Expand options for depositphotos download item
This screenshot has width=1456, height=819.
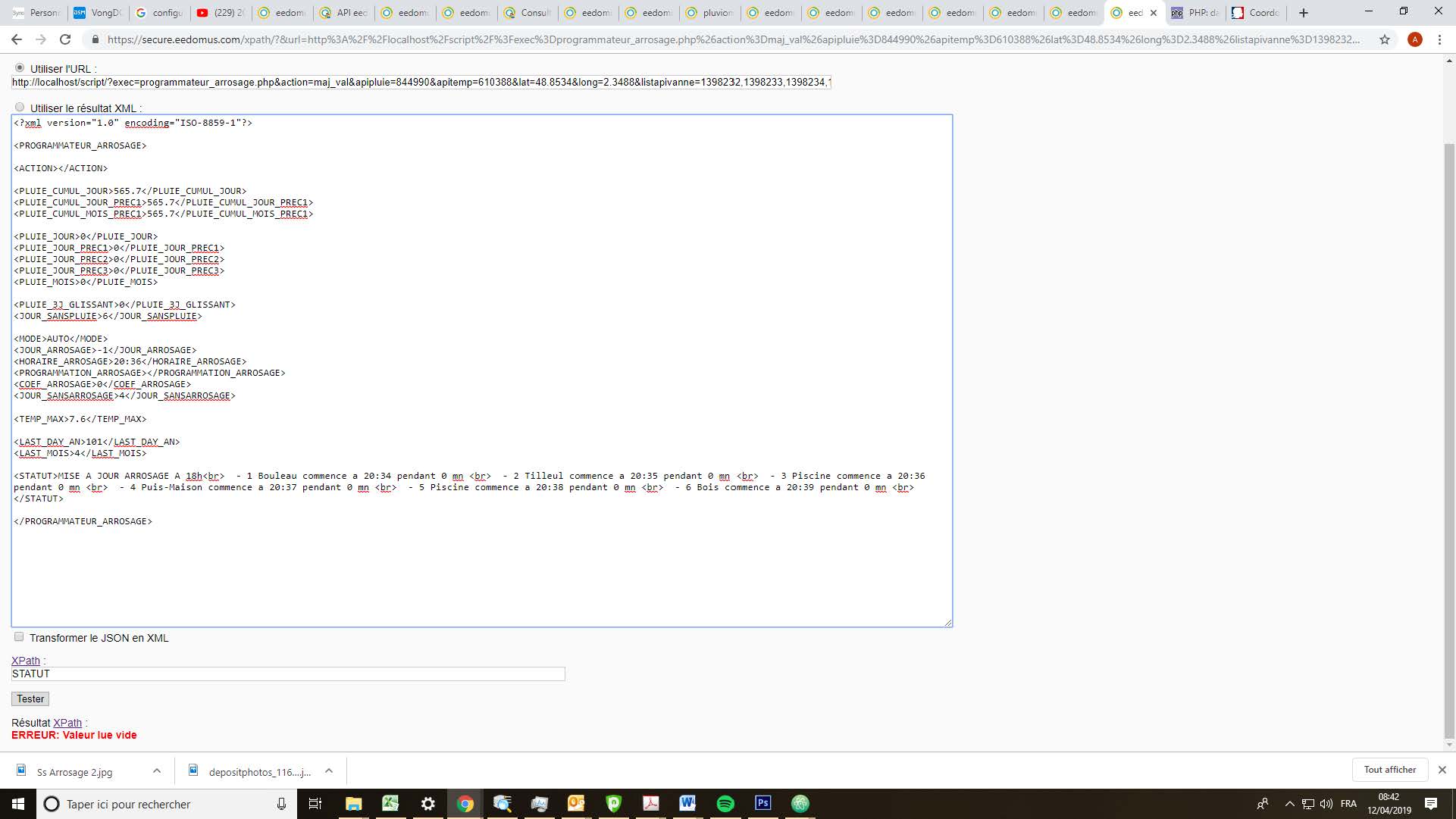click(329, 771)
